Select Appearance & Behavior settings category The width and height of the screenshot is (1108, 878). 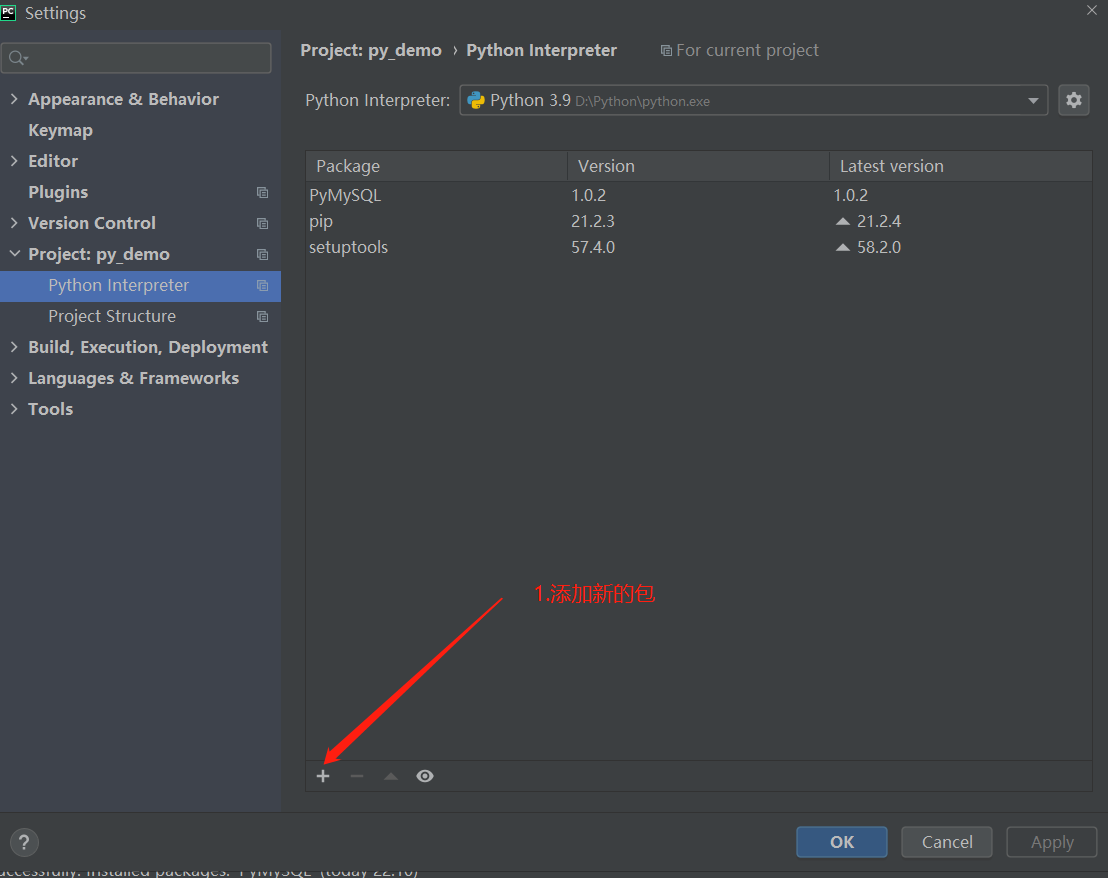click(123, 99)
